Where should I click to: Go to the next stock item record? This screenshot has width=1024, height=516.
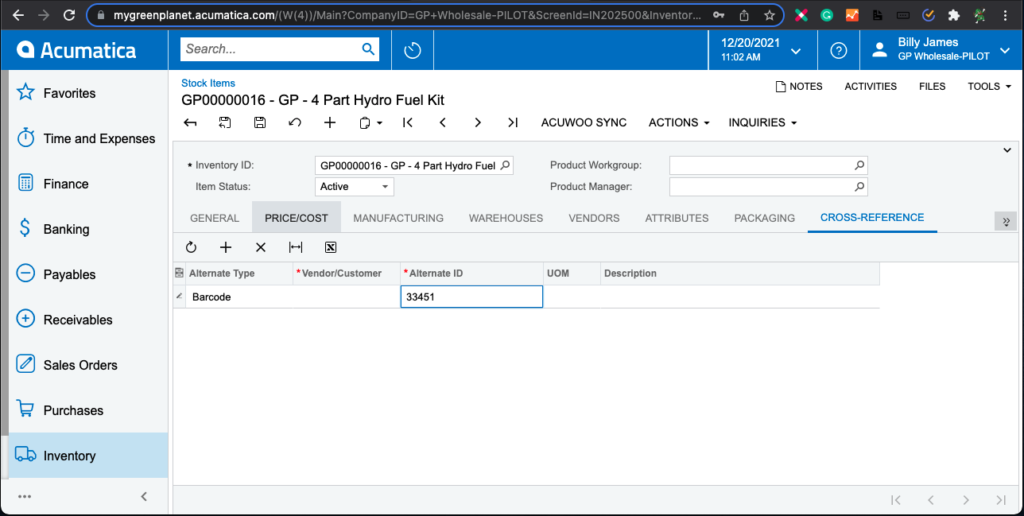click(478, 122)
